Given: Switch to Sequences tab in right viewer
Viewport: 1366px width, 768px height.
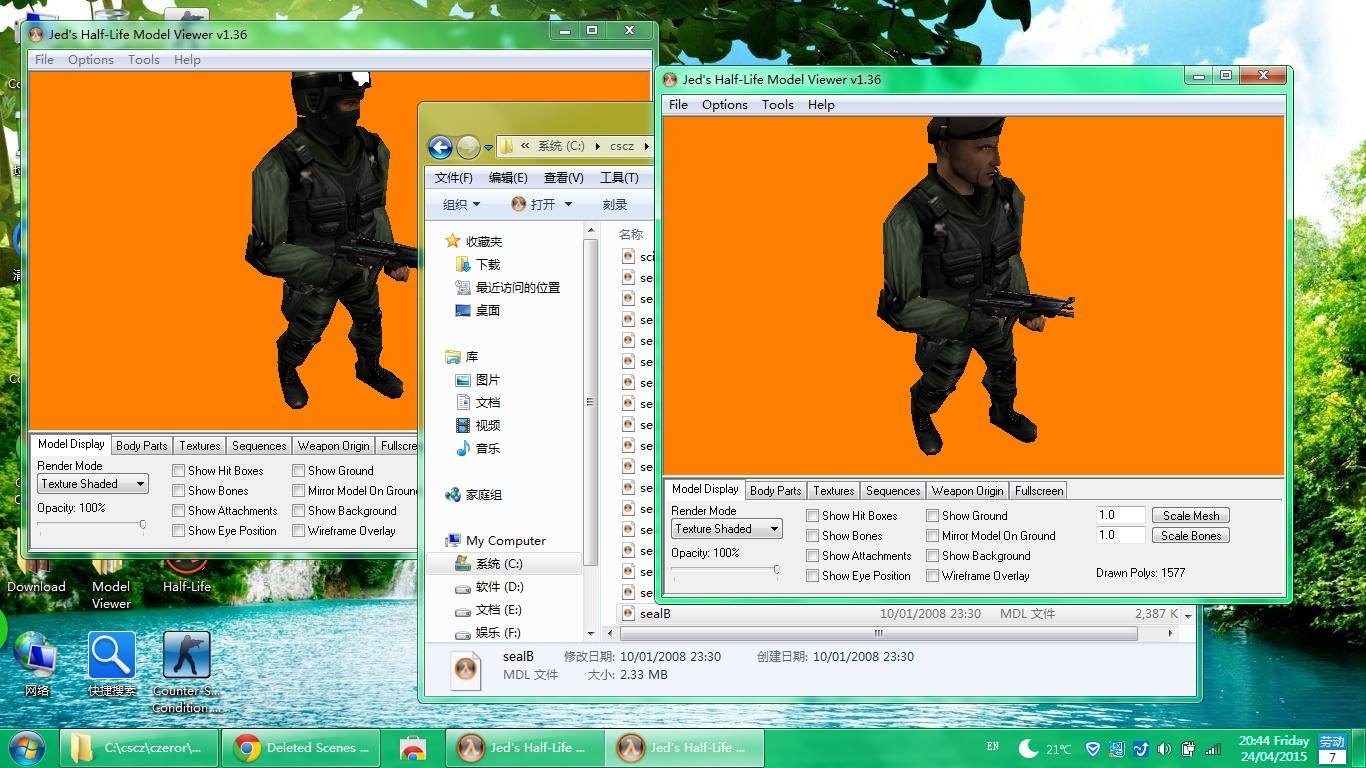Looking at the screenshot, I should click(893, 490).
